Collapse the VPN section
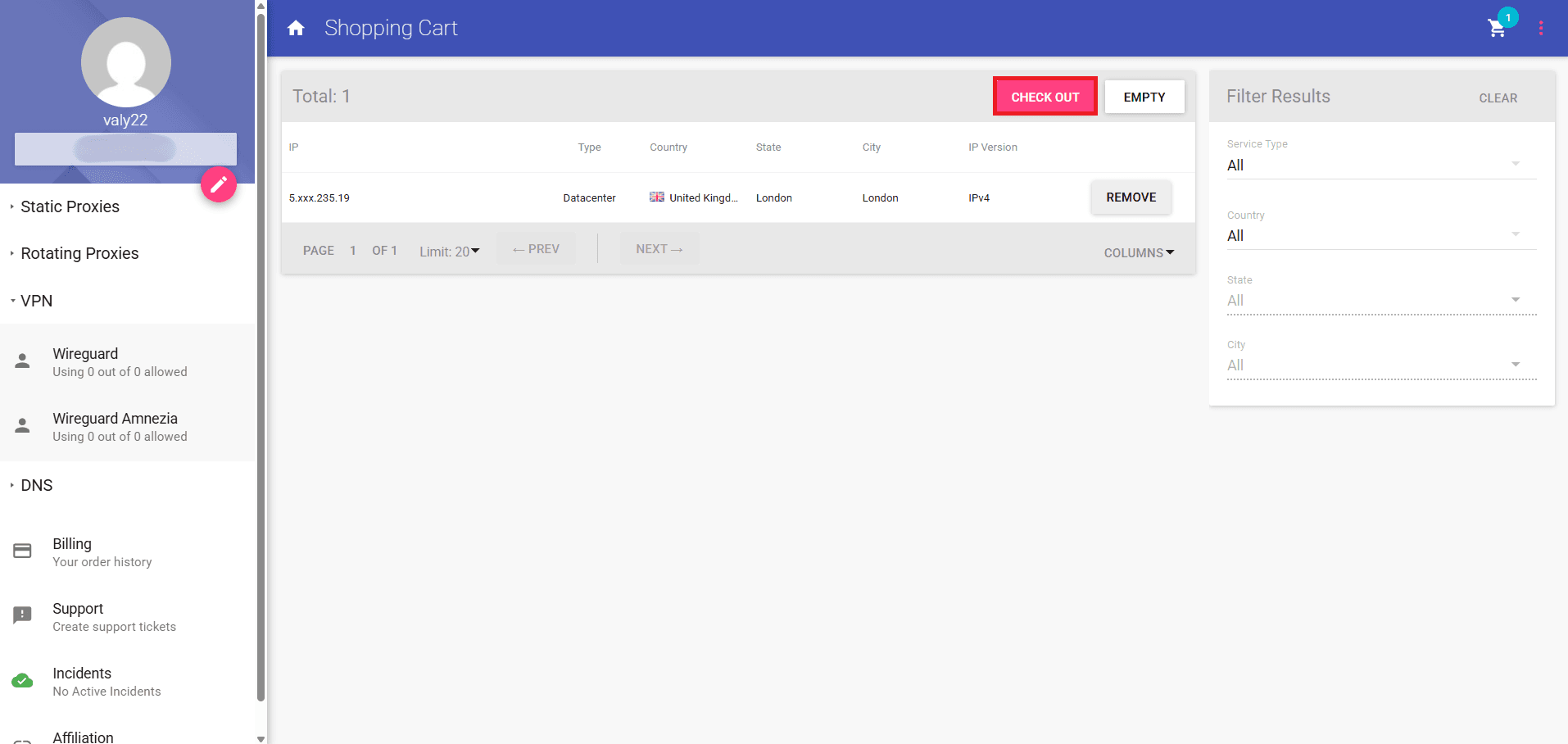Viewport: 1568px width, 744px height. [37, 301]
